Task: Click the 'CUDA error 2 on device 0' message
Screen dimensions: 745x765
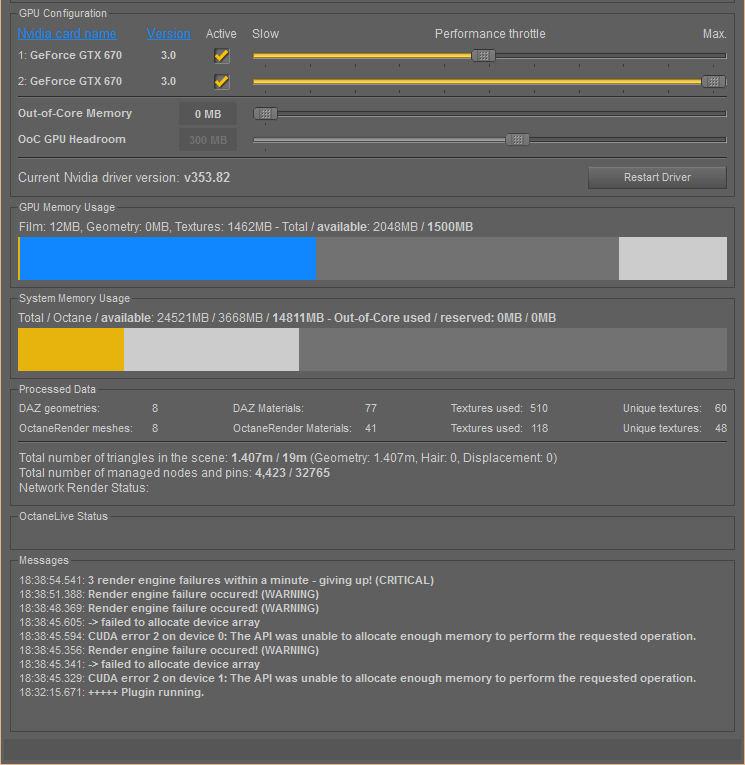Action: pos(358,636)
